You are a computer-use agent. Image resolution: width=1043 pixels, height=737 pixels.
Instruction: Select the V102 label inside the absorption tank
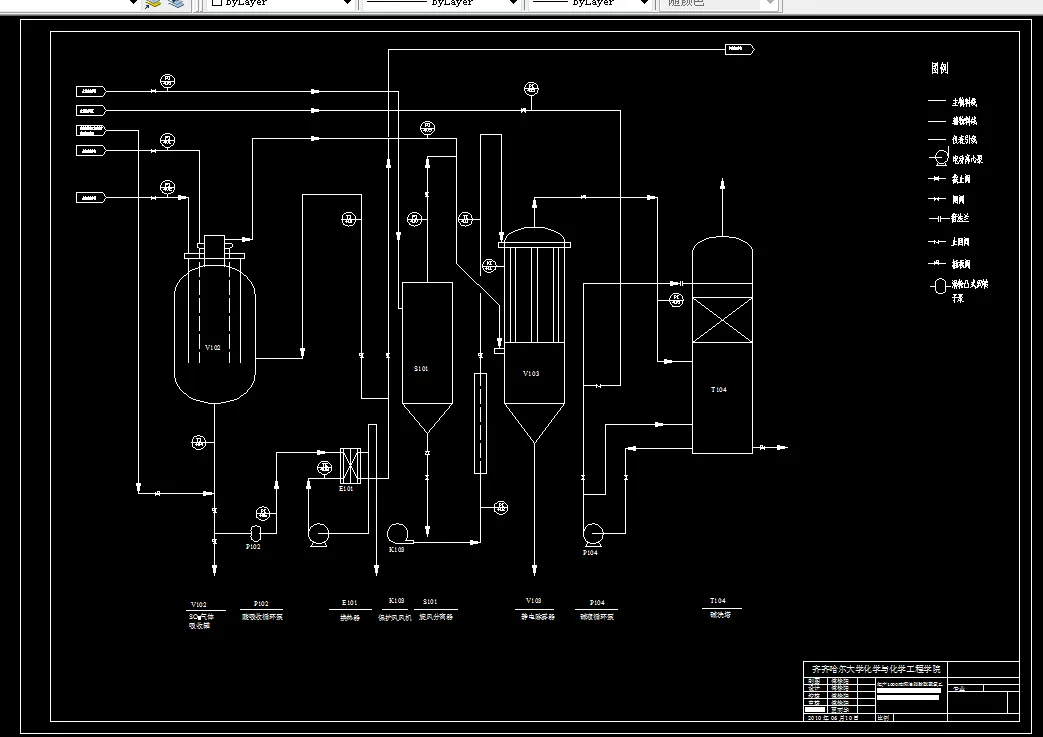coord(213,347)
